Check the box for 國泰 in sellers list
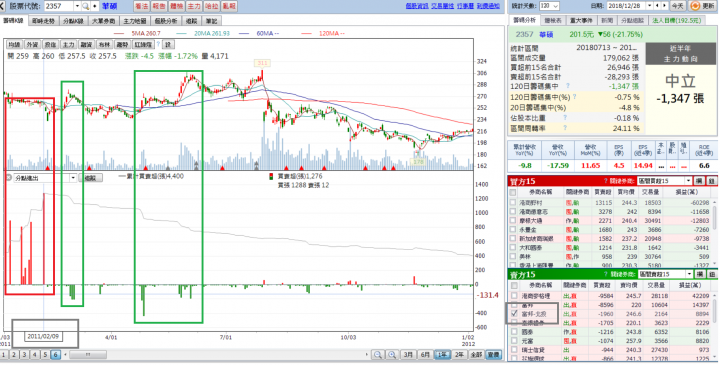Image resolution: width=720 pixels, height=365 pixels. (514, 332)
